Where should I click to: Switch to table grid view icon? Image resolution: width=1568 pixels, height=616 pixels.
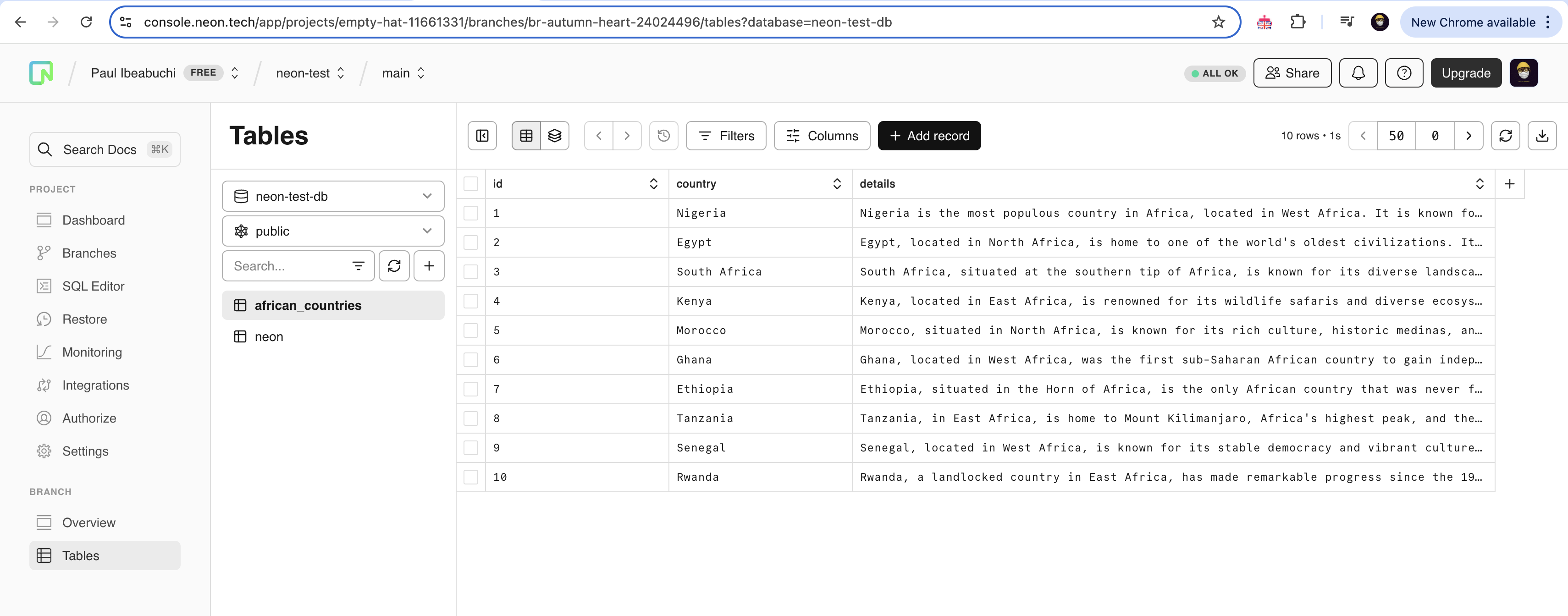click(526, 136)
